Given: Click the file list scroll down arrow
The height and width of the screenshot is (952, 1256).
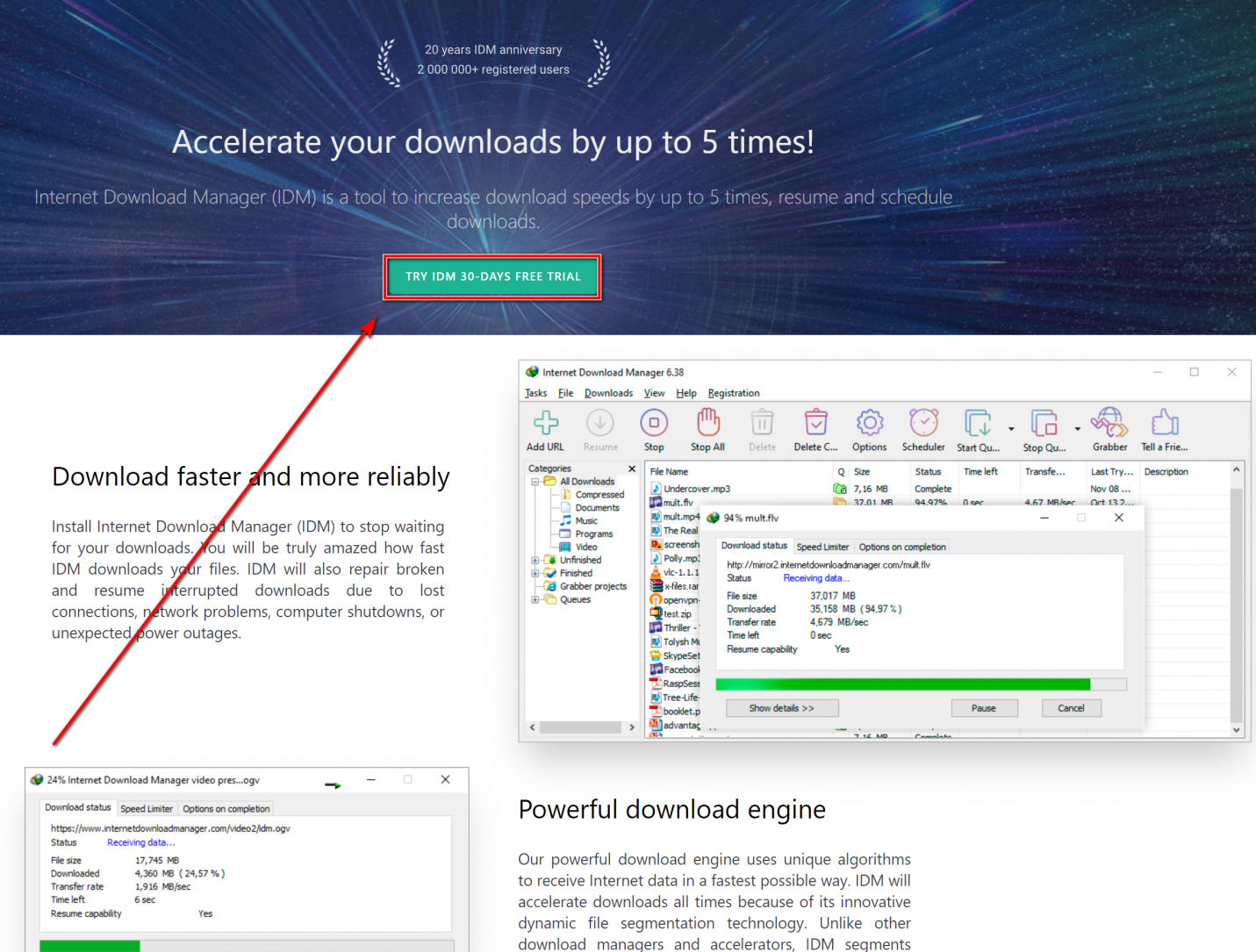Looking at the screenshot, I should pos(1236,729).
